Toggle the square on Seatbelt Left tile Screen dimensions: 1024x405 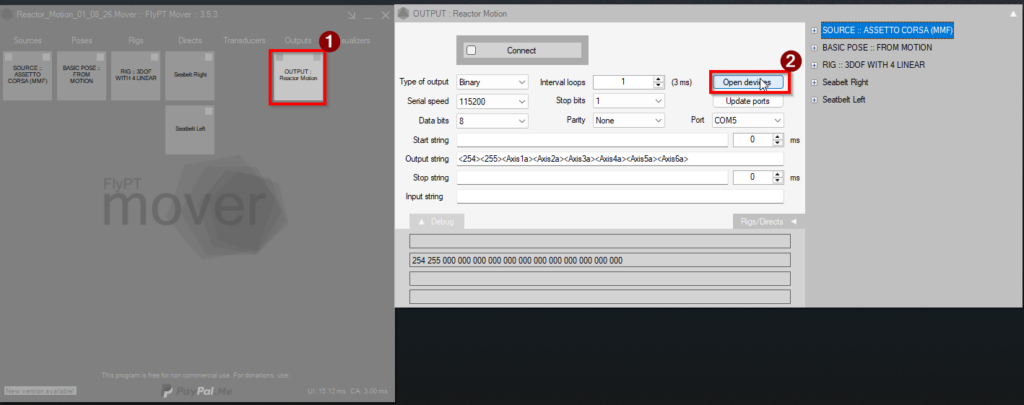208,110
